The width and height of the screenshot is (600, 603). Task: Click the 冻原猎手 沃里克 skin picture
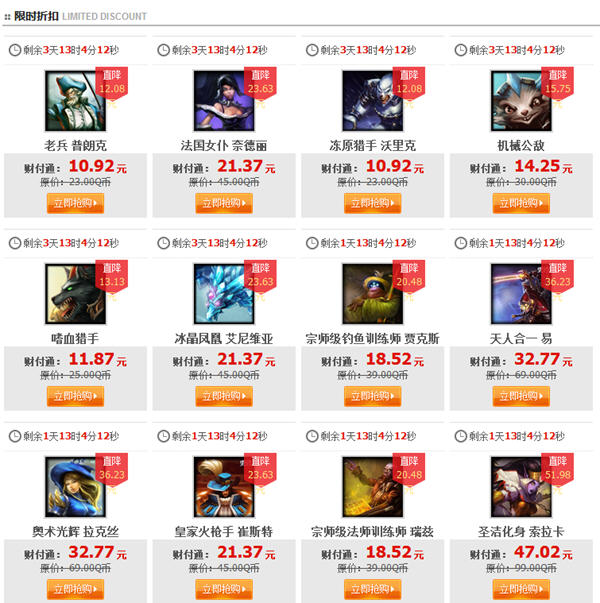tap(373, 101)
